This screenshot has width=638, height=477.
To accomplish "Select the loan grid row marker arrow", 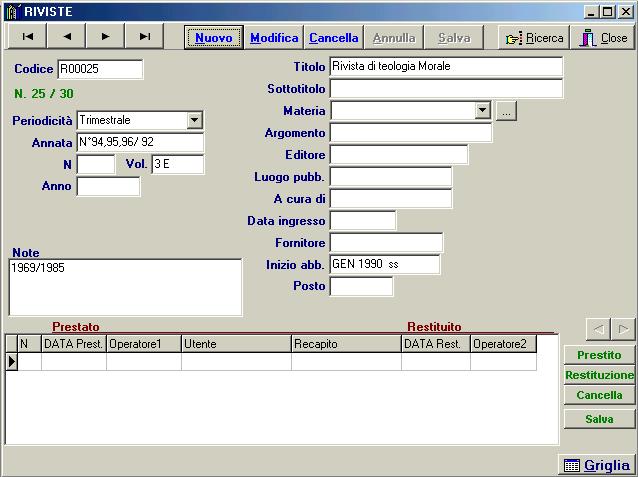I will point(11,361).
